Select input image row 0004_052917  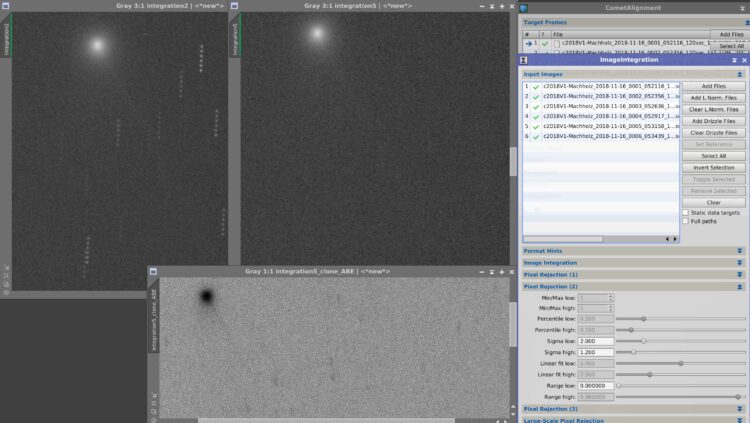(601, 116)
